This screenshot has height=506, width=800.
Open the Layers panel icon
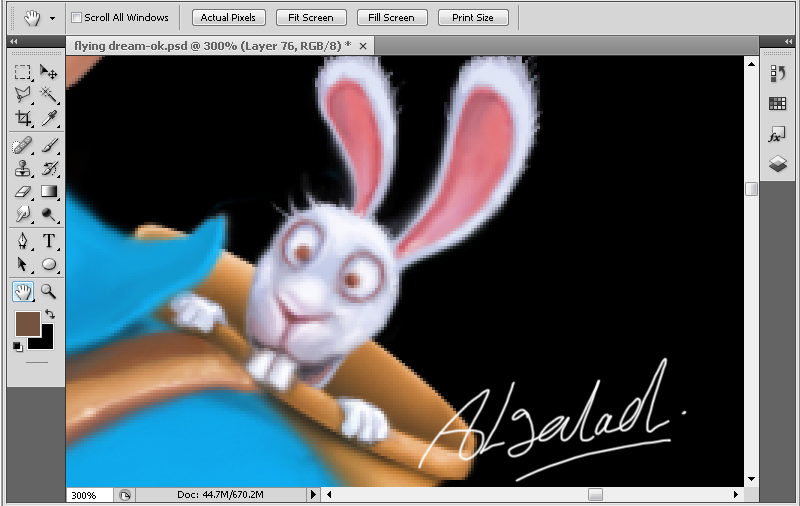coord(778,164)
